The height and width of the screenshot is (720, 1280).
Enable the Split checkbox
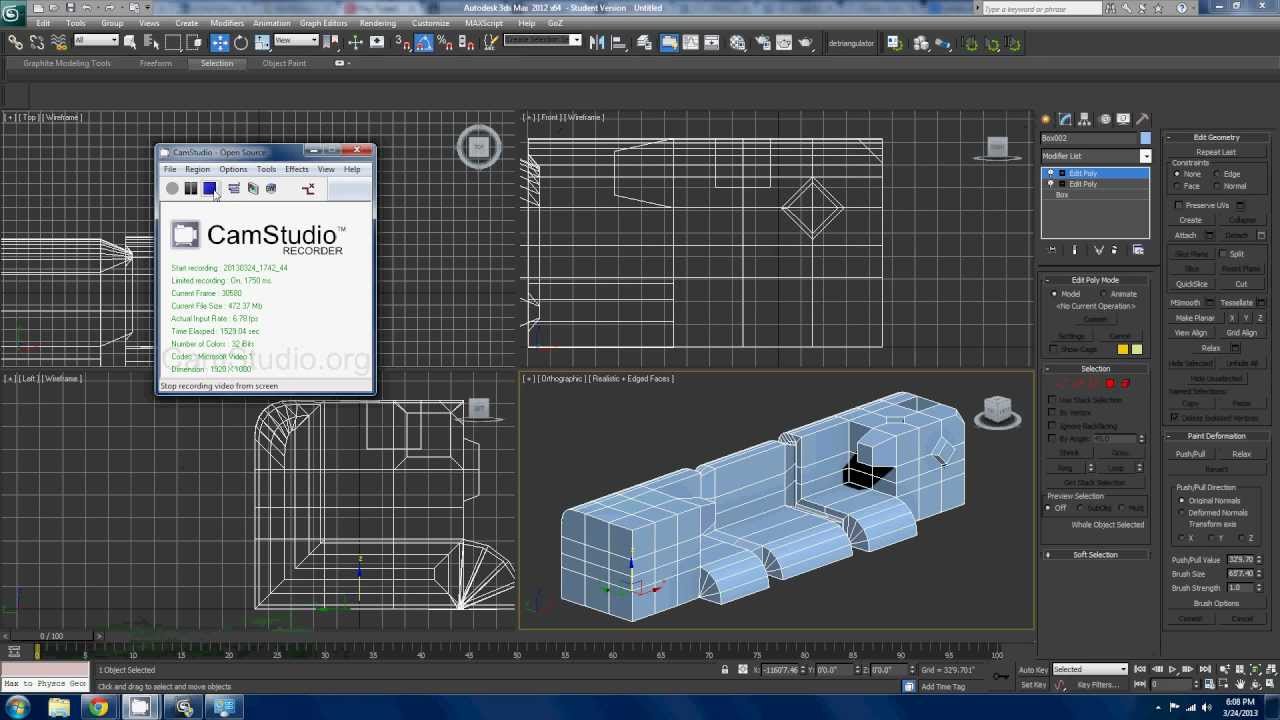[1224, 254]
